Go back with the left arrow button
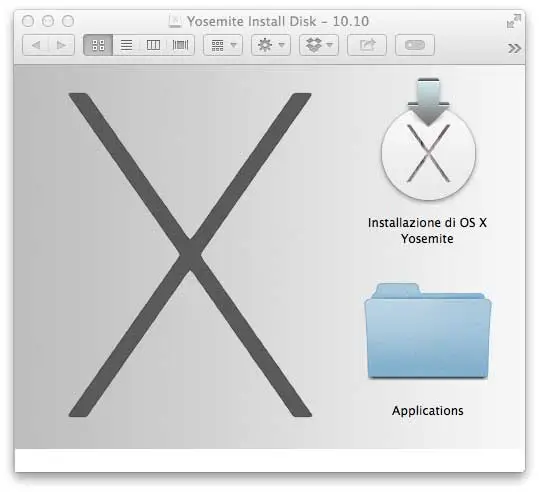The width and height of the screenshot is (539, 492). point(35,45)
